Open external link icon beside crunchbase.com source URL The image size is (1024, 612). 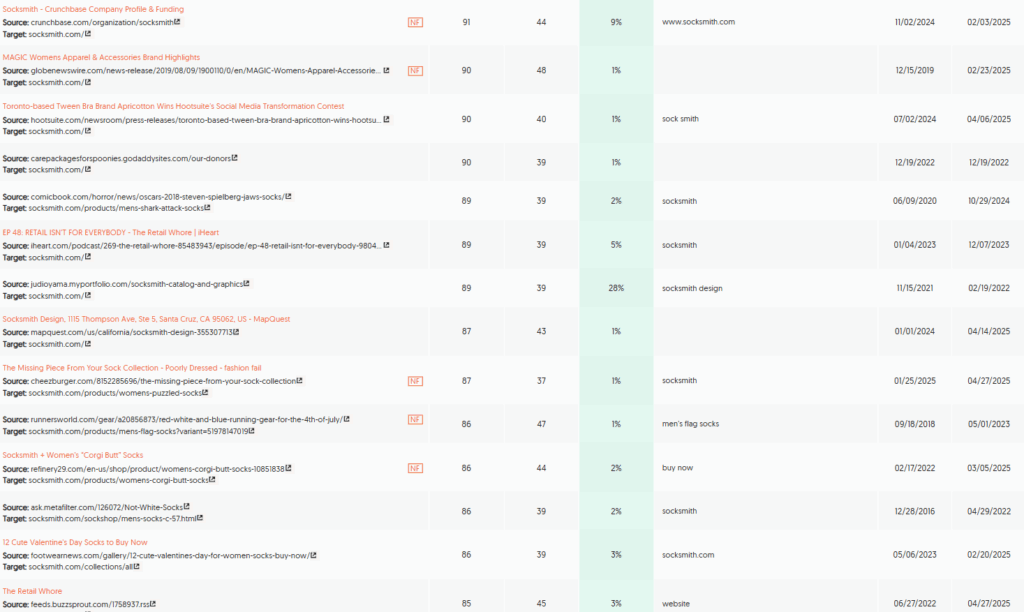[177, 22]
